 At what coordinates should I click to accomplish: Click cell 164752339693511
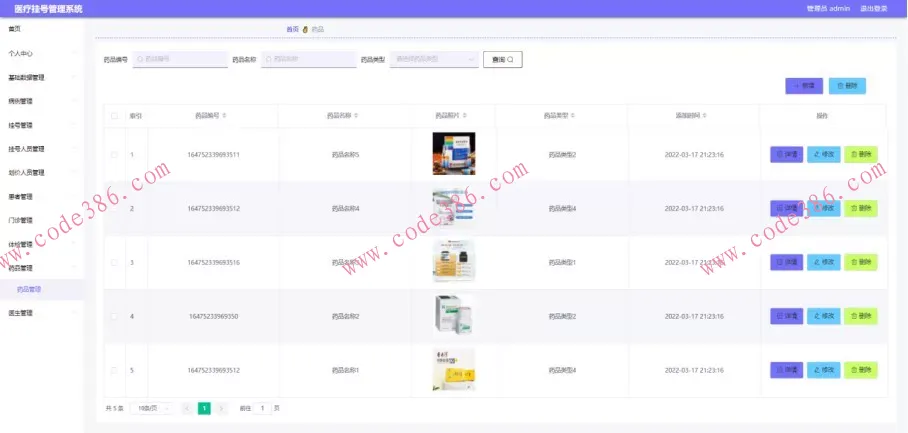click(x=214, y=155)
